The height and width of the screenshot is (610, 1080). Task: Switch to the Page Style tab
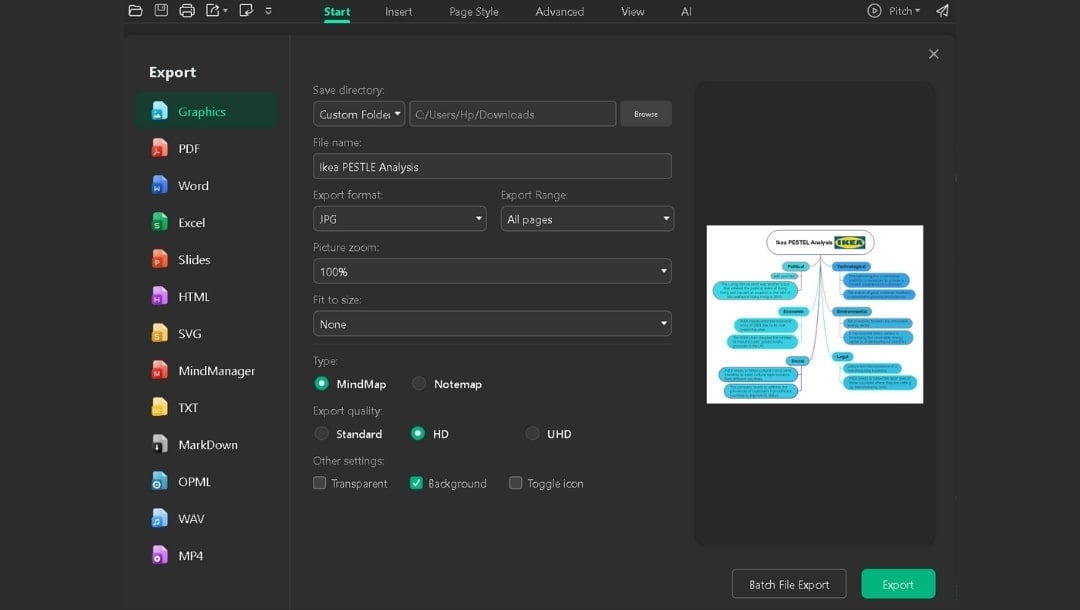474,12
